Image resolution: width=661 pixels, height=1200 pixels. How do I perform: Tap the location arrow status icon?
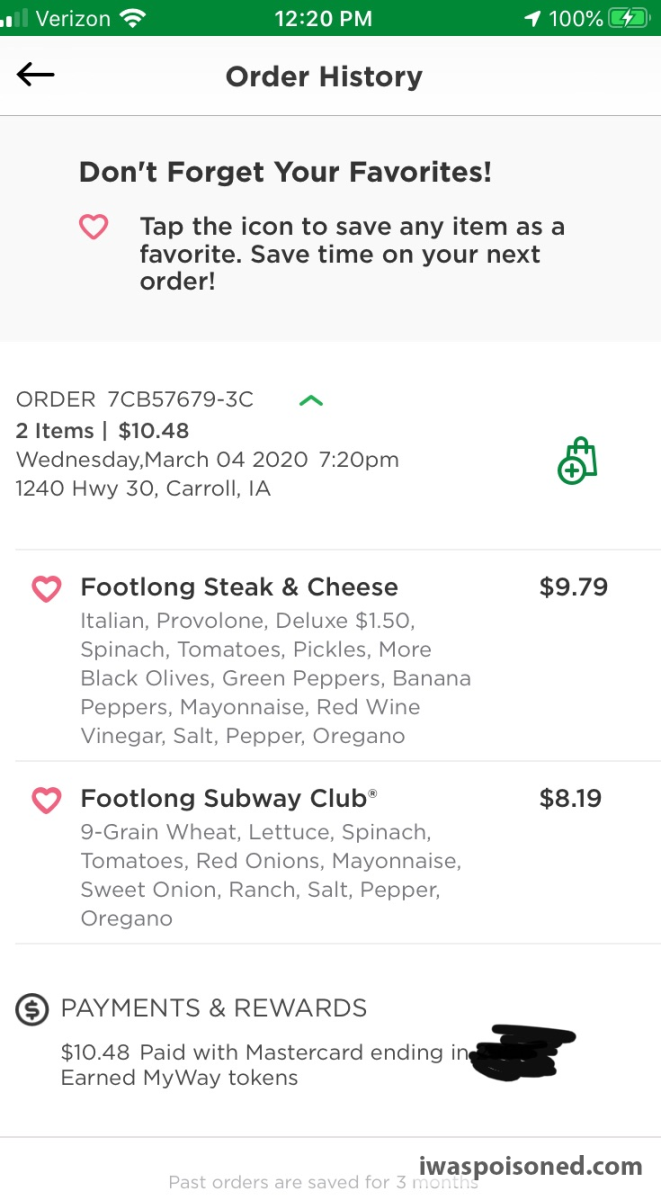(532, 18)
